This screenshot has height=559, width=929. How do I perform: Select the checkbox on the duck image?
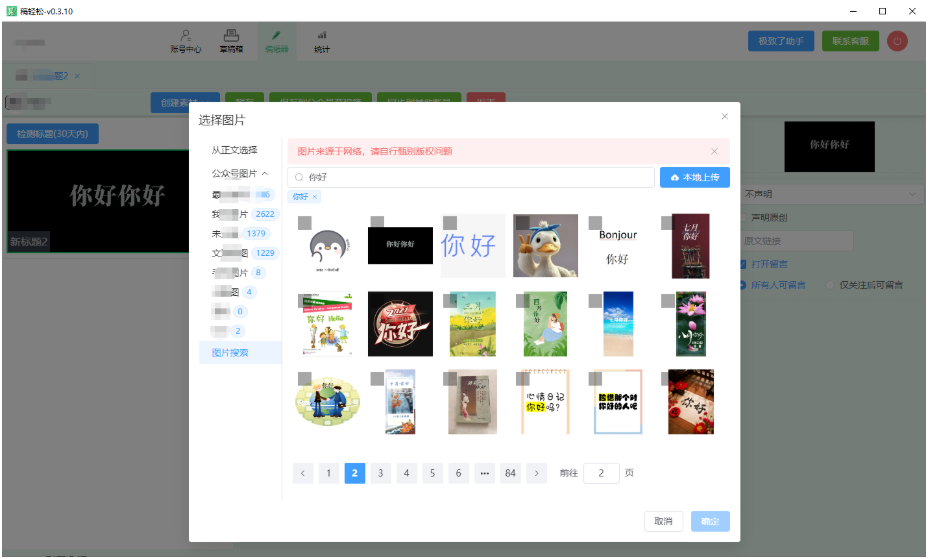522,222
